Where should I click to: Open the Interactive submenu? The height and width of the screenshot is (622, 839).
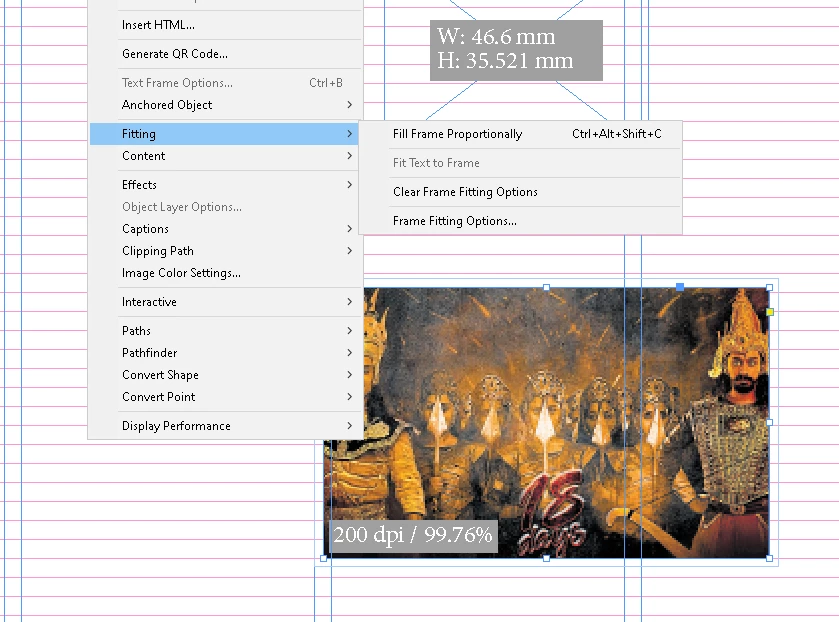[226, 302]
